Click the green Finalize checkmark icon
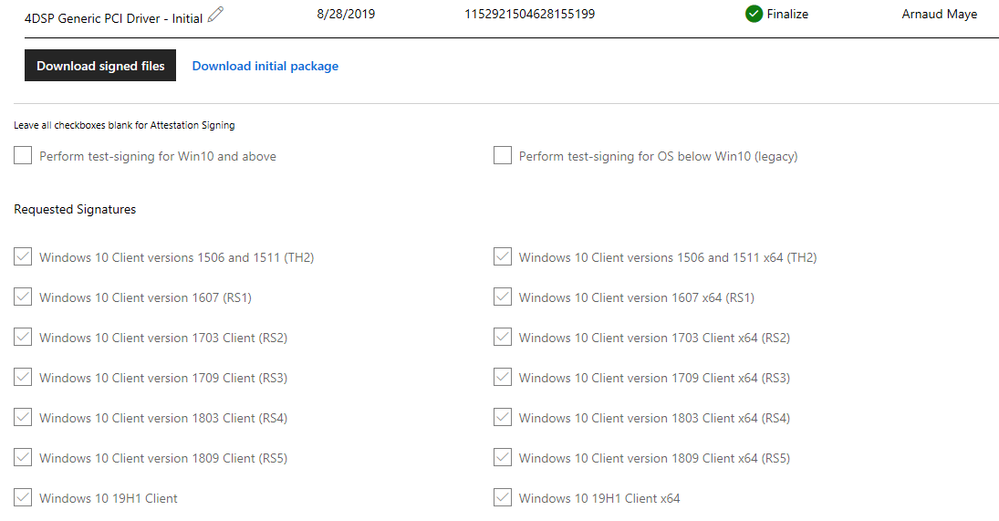 (x=754, y=14)
